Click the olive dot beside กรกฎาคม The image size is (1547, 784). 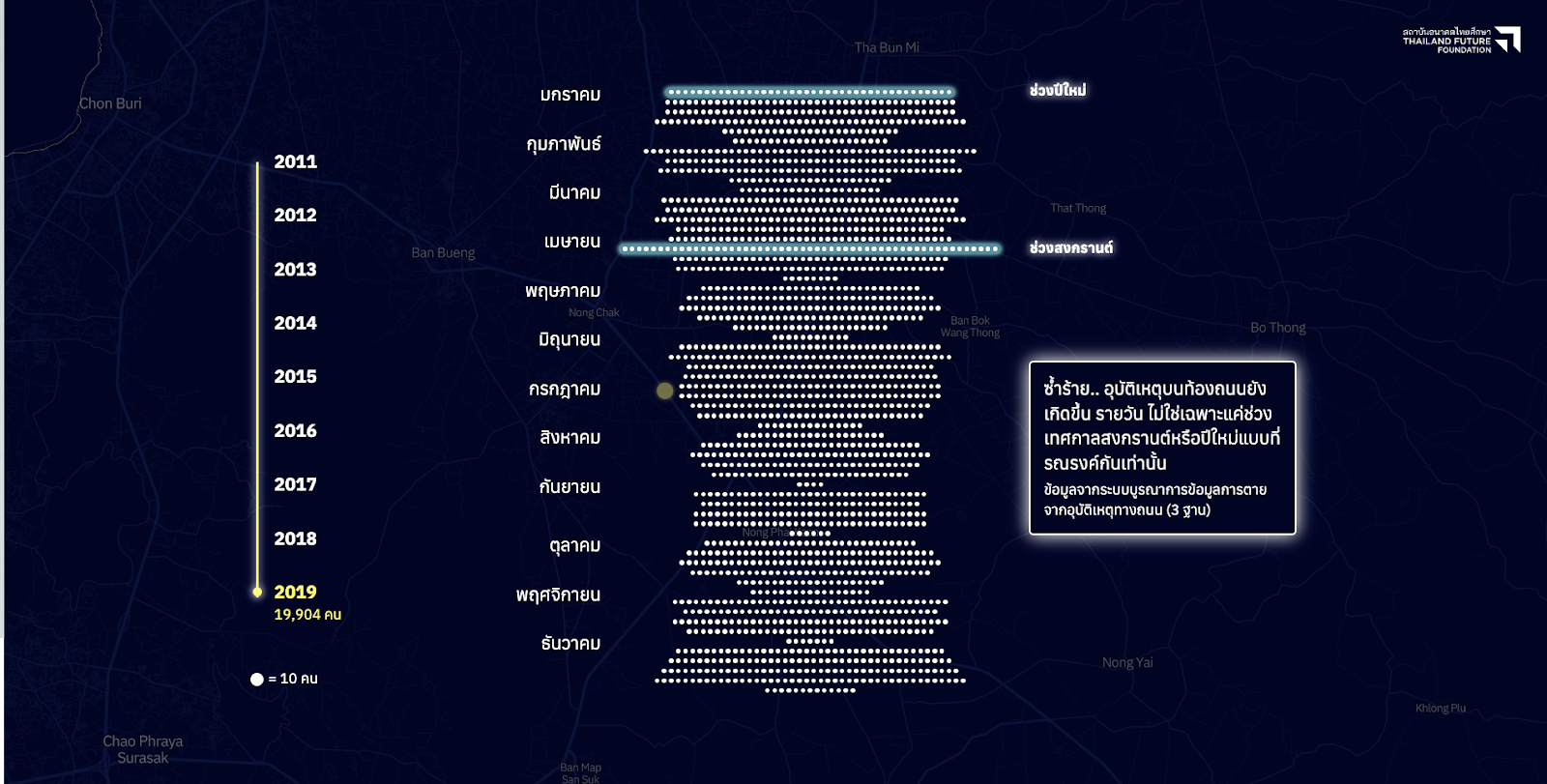tap(664, 391)
